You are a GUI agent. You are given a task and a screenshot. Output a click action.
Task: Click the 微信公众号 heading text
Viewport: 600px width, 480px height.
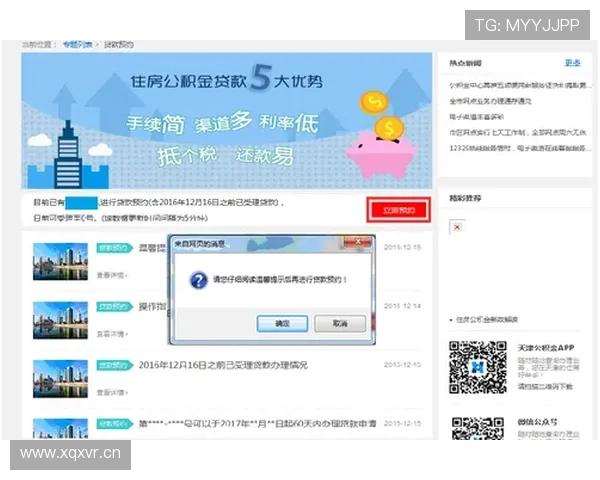click(537, 422)
